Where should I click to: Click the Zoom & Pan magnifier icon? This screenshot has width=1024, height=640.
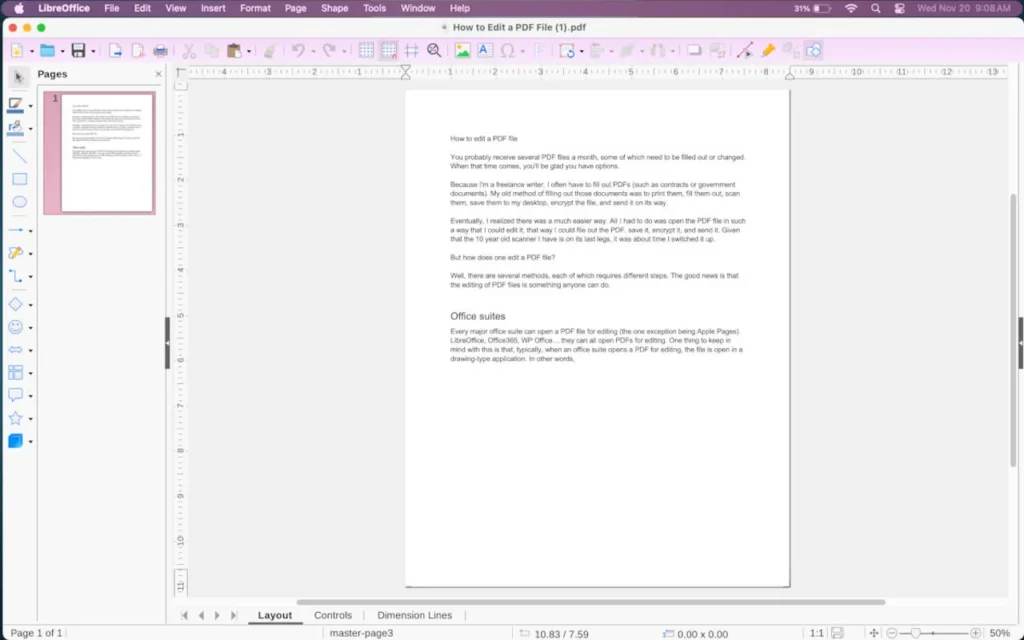click(434, 51)
